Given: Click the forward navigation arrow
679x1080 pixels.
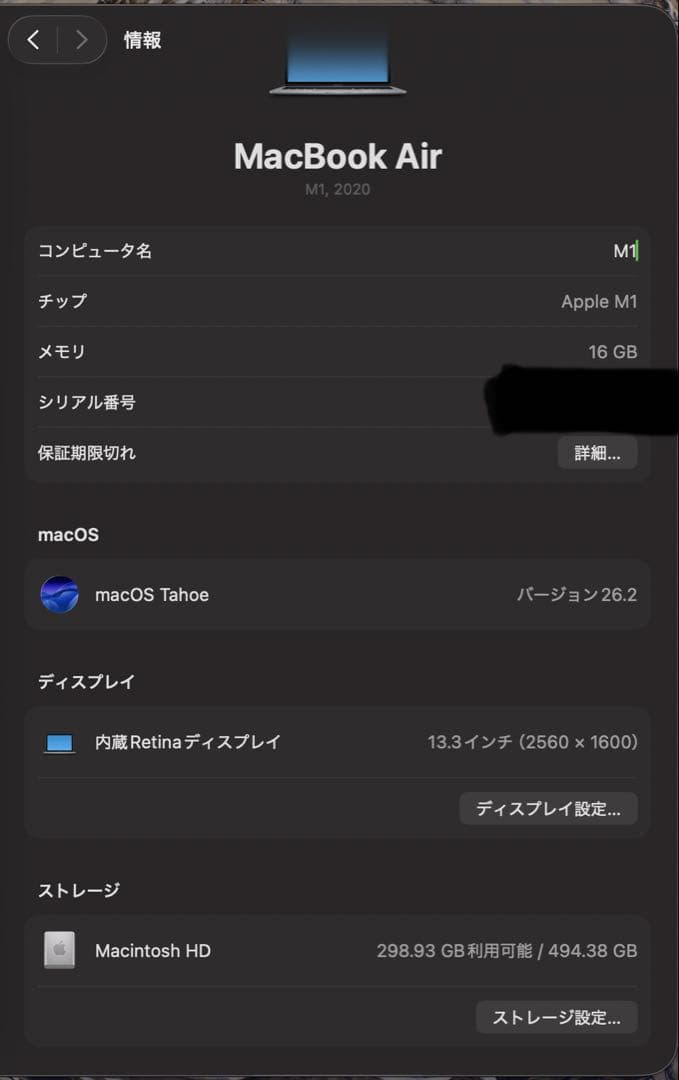Looking at the screenshot, I should (x=80, y=40).
